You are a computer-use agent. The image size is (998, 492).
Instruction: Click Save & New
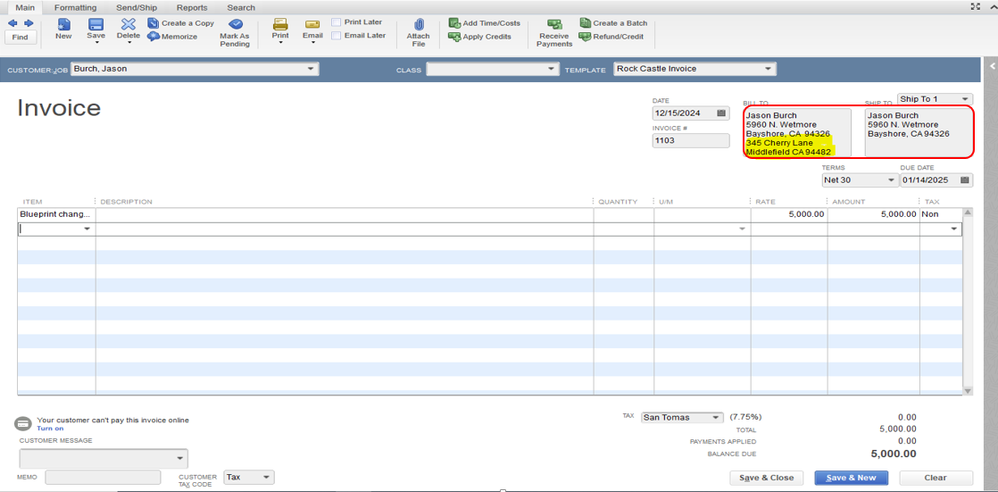851,477
